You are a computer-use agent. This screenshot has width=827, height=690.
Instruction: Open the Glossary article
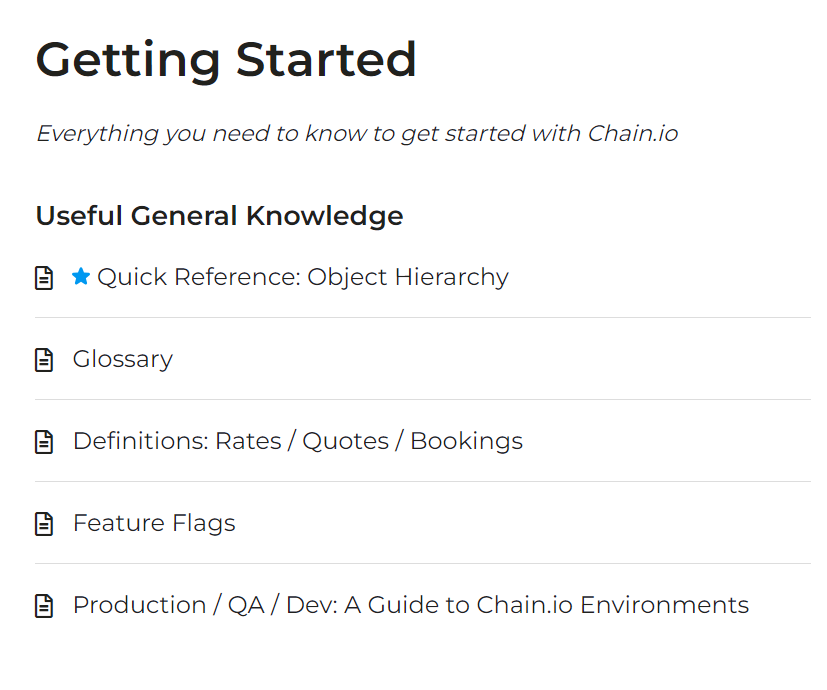tap(122, 359)
